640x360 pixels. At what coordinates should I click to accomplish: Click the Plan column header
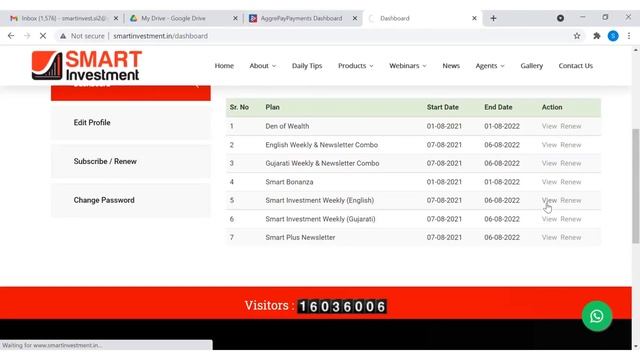click(x=272, y=107)
